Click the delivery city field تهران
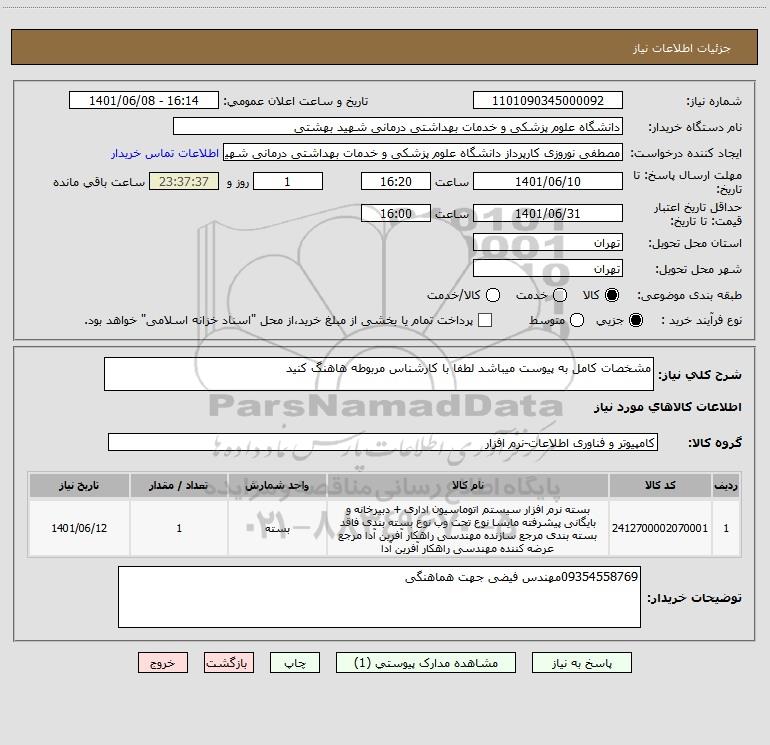770x745 pixels. (548, 269)
